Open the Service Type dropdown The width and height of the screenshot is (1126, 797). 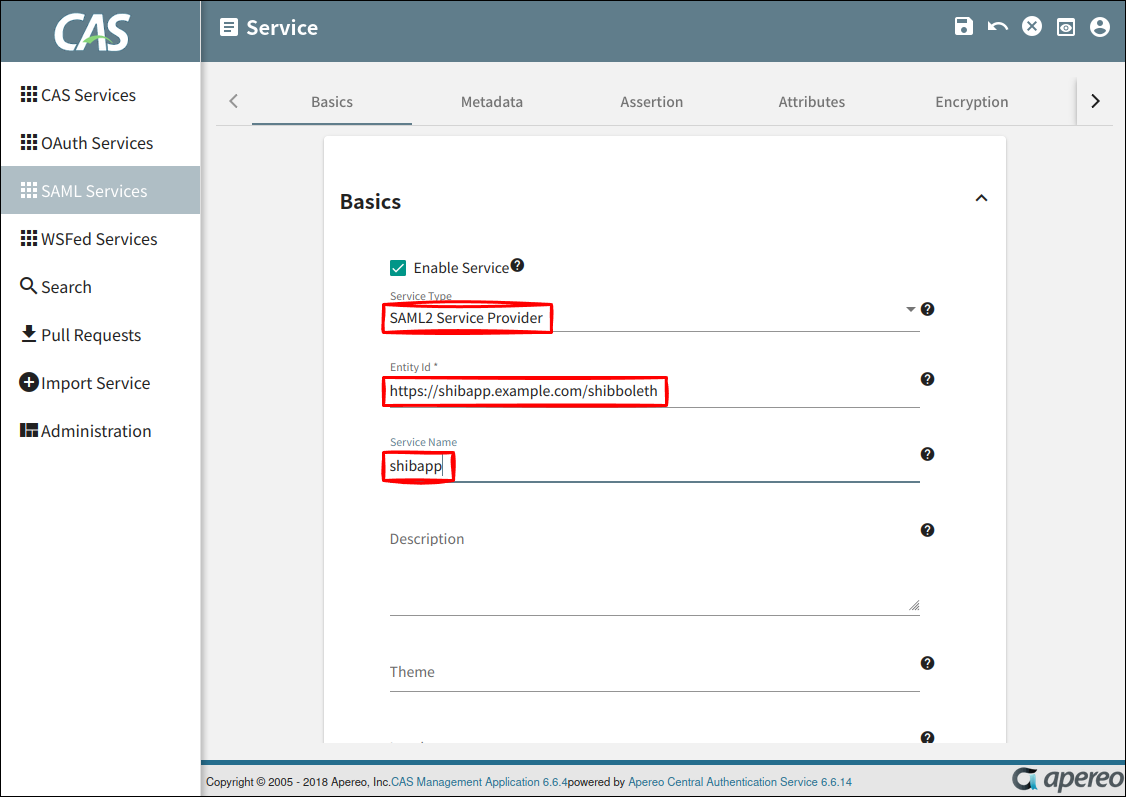pos(910,310)
